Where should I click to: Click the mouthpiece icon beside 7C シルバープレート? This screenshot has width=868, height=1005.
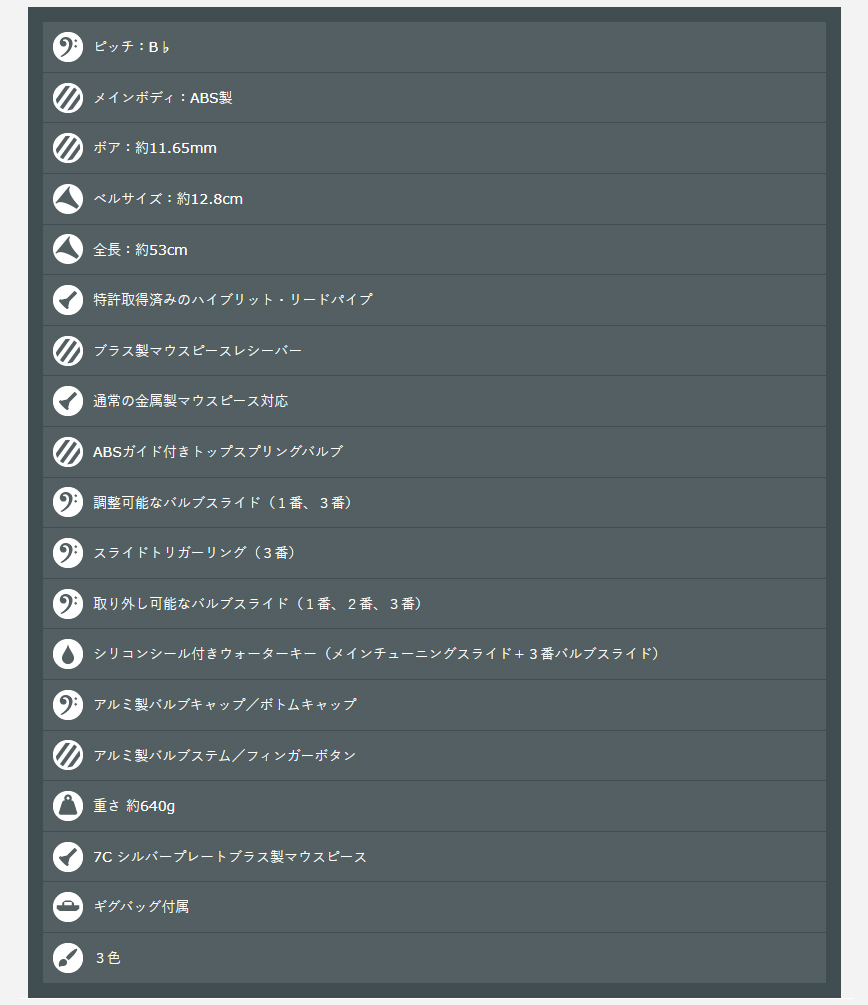pyautogui.click(x=68, y=856)
